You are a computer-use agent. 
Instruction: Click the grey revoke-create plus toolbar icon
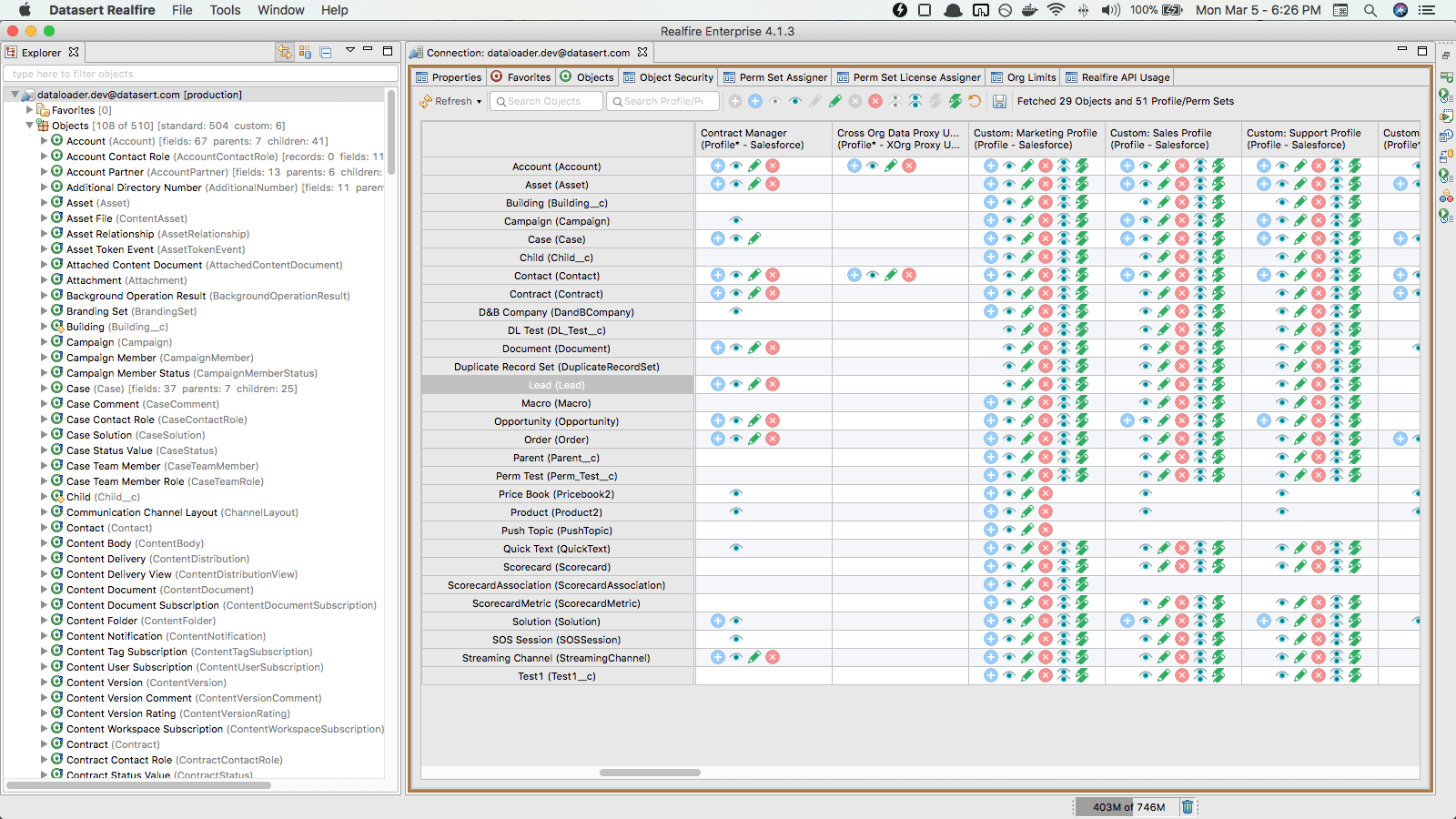pos(735,101)
